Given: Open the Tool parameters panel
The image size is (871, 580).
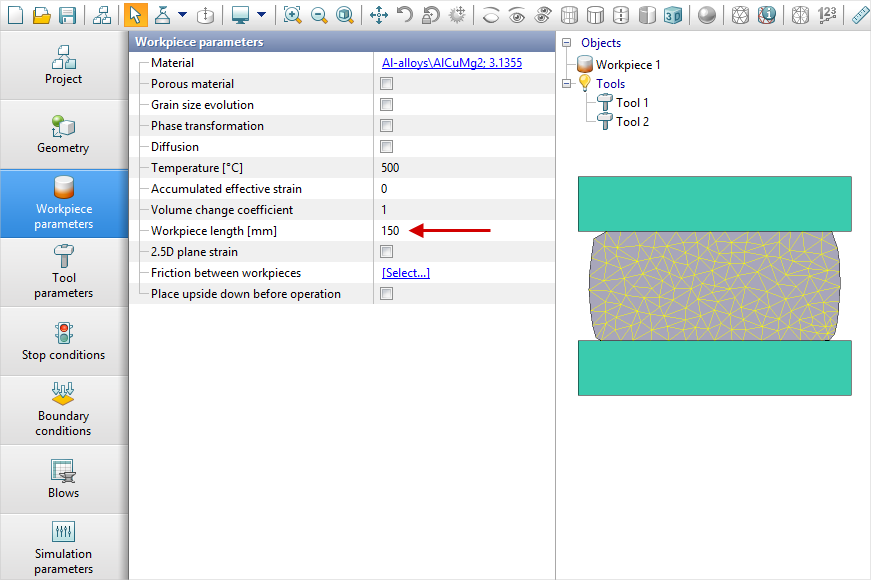Looking at the screenshot, I should point(63,272).
